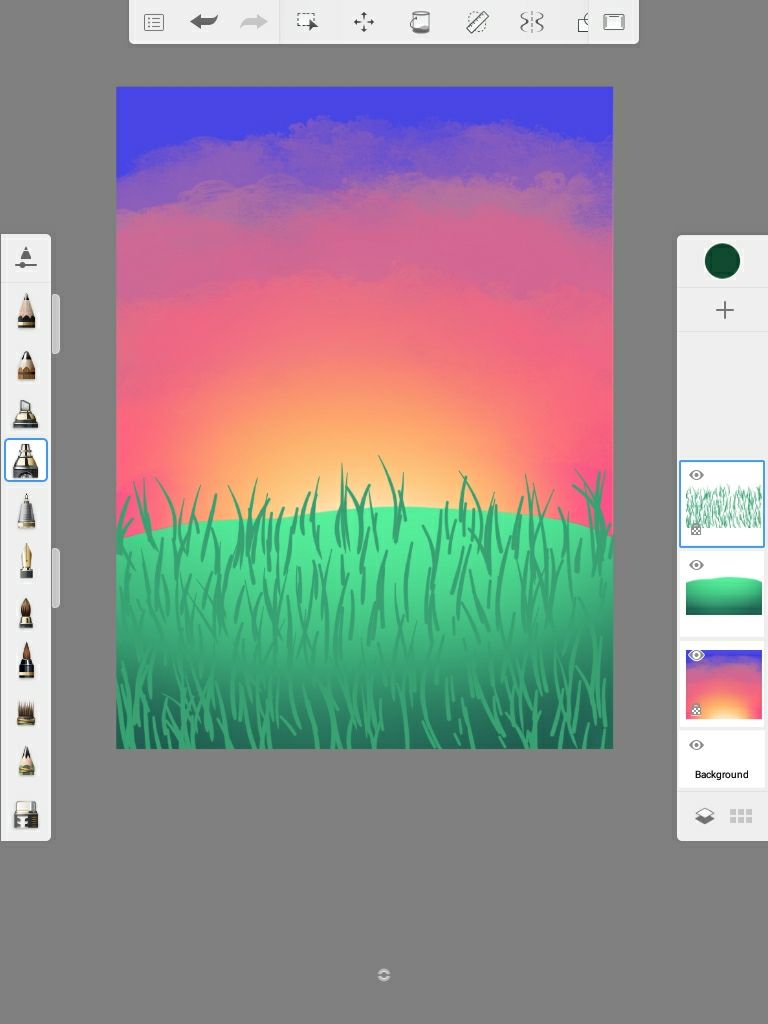Screen dimensions: 768x1024
Task: Pick the round paintbrush with gold ferrule
Action: tap(25, 613)
